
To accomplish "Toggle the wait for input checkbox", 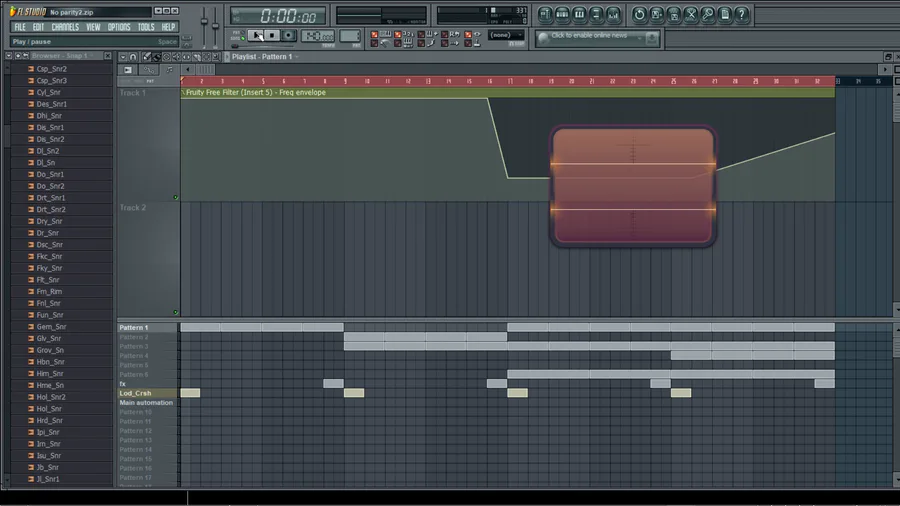I will click(398, 44).
